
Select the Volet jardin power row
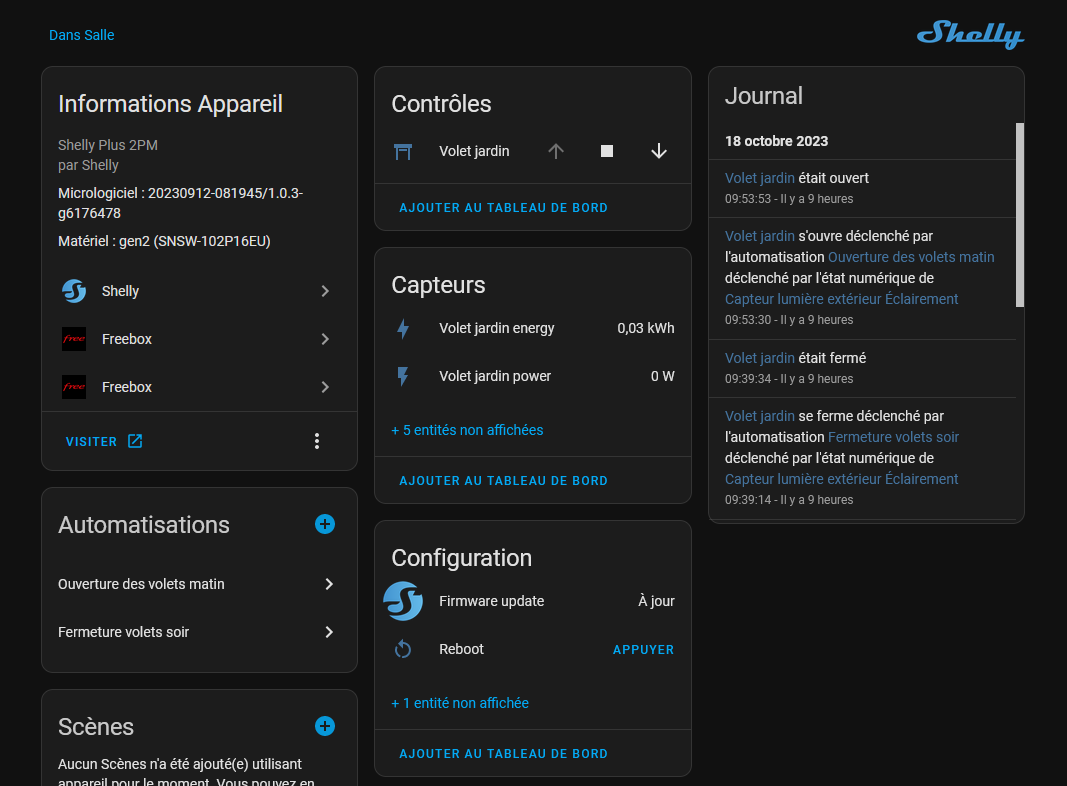click(533, 376)
